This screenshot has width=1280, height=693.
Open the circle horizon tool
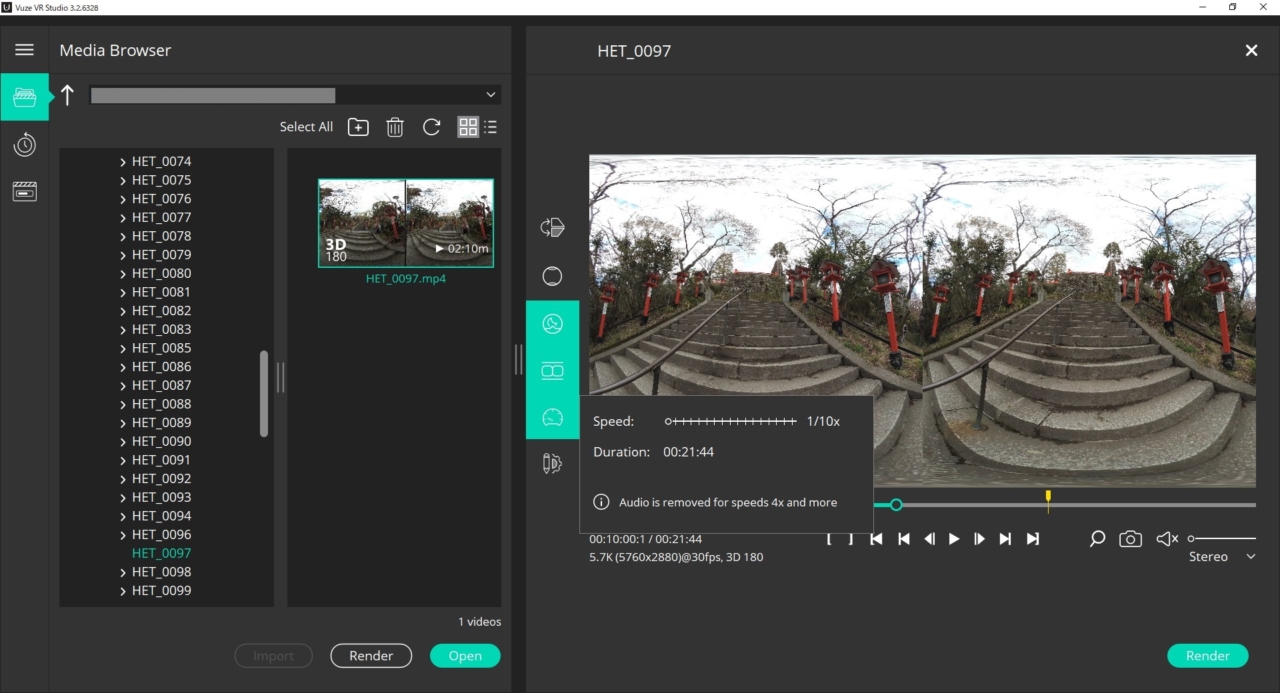click(x=552, y=276)
